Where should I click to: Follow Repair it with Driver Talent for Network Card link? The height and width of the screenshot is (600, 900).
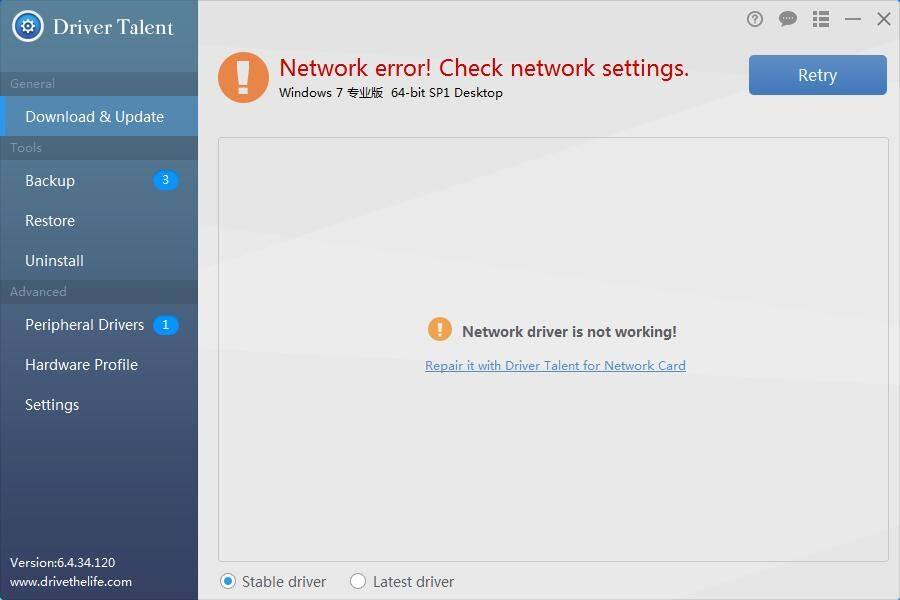tap(555, 366)
